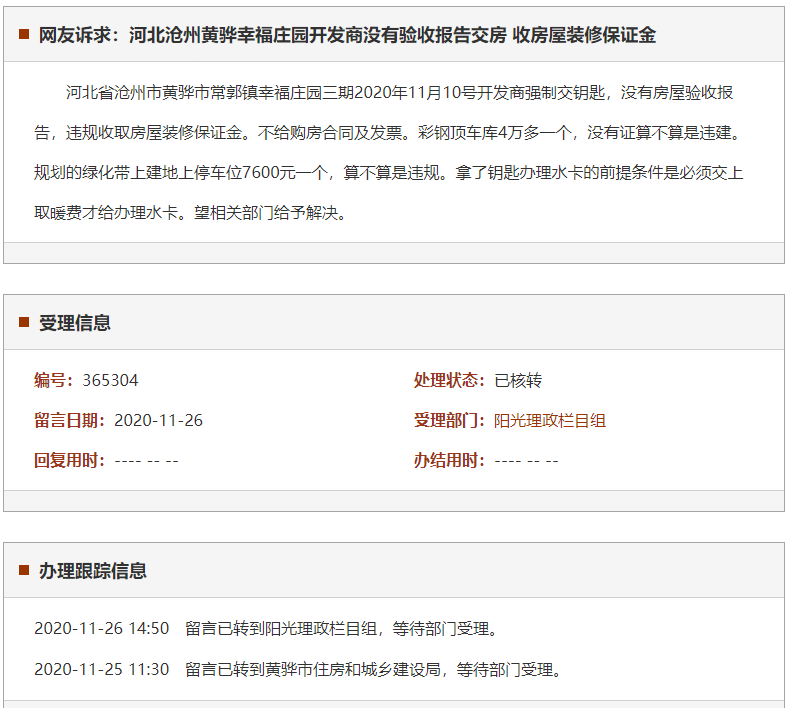Select the message date 2020-11-26 value

[x=158, y=420]
